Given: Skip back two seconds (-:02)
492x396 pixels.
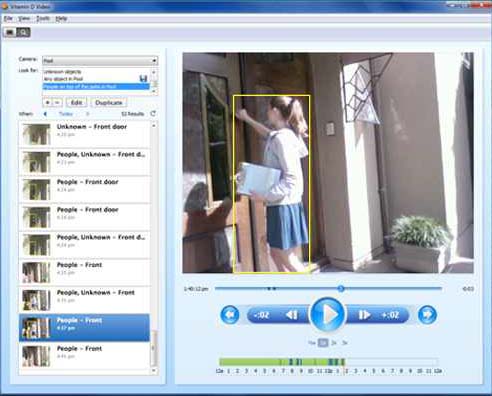Looking at the screenshot, I should pyautogui.click(x=262, y=315).
